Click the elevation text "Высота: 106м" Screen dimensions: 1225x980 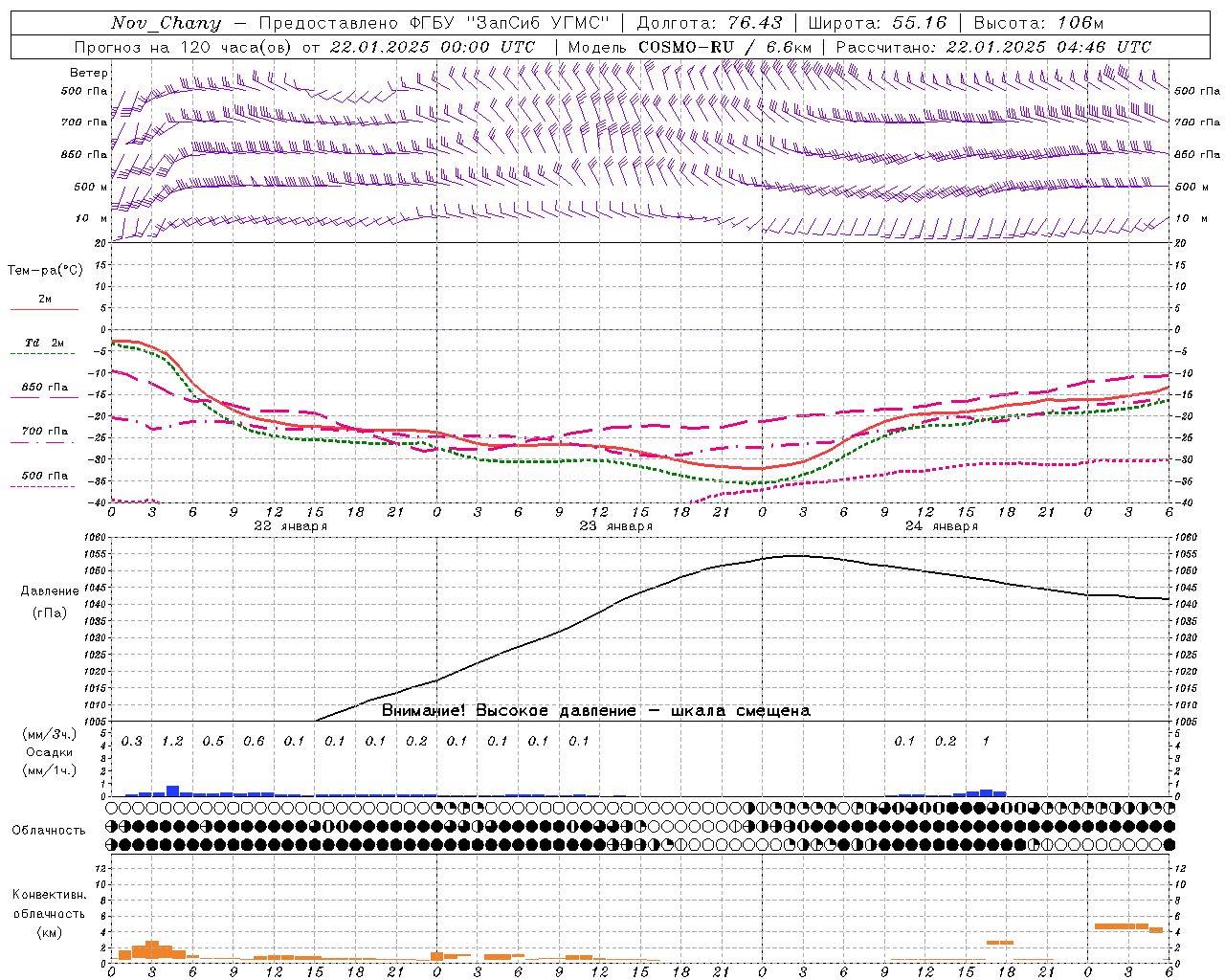[1038, 23]
